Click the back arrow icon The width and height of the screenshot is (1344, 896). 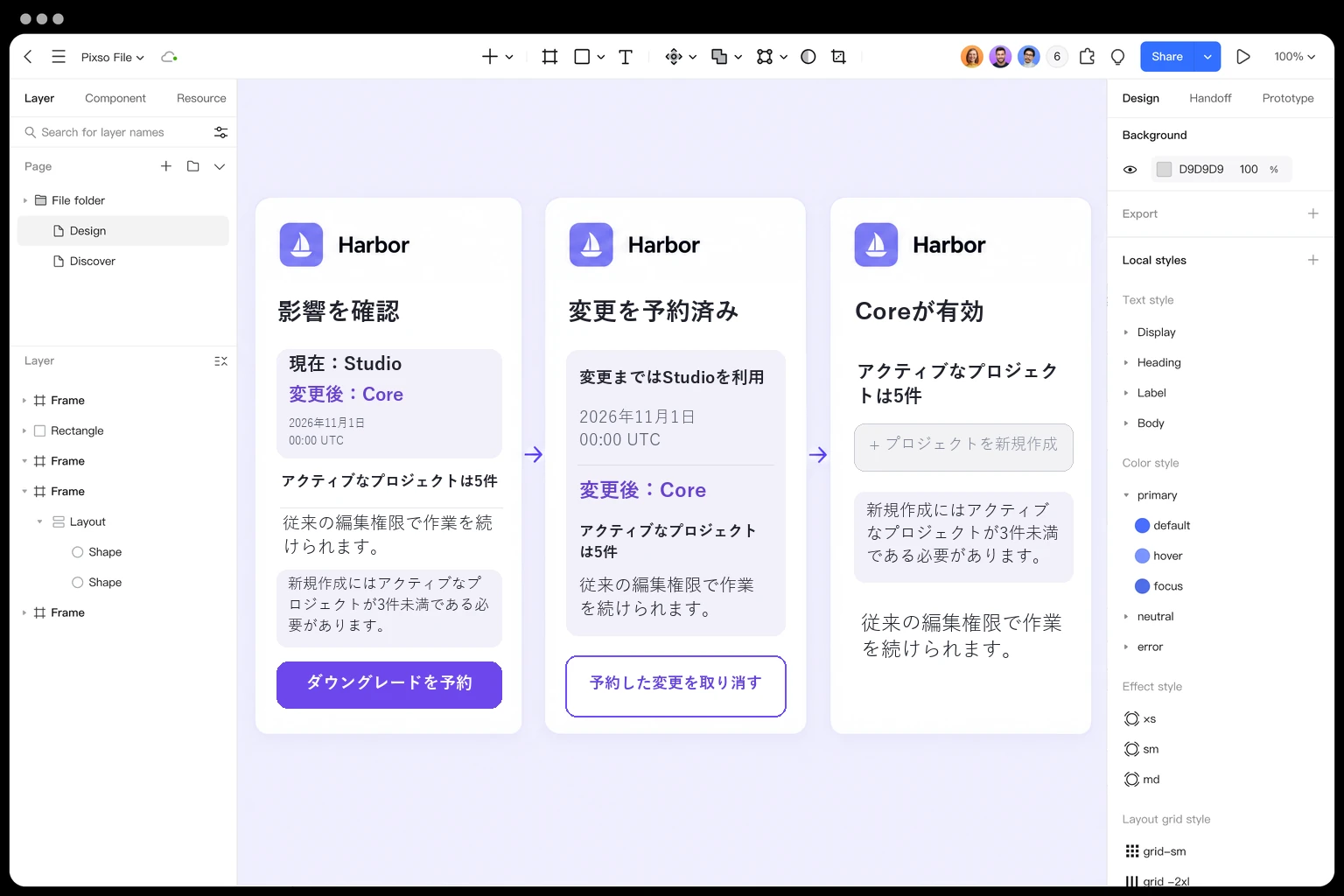28,57
